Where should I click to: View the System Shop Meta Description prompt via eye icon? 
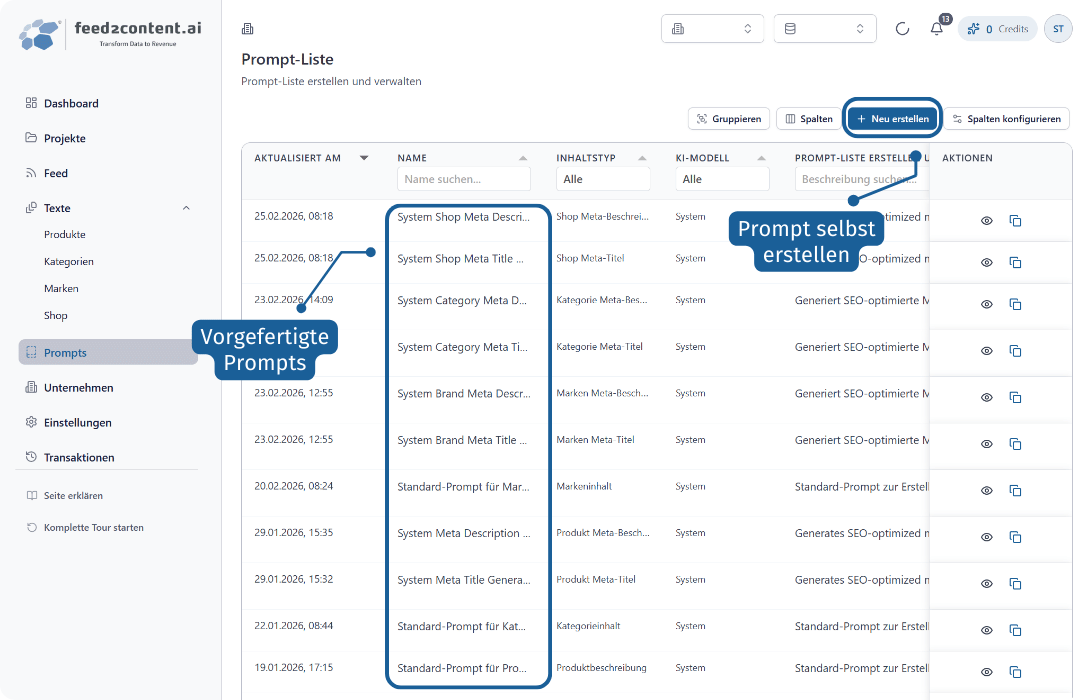click(x=986, y=221)
